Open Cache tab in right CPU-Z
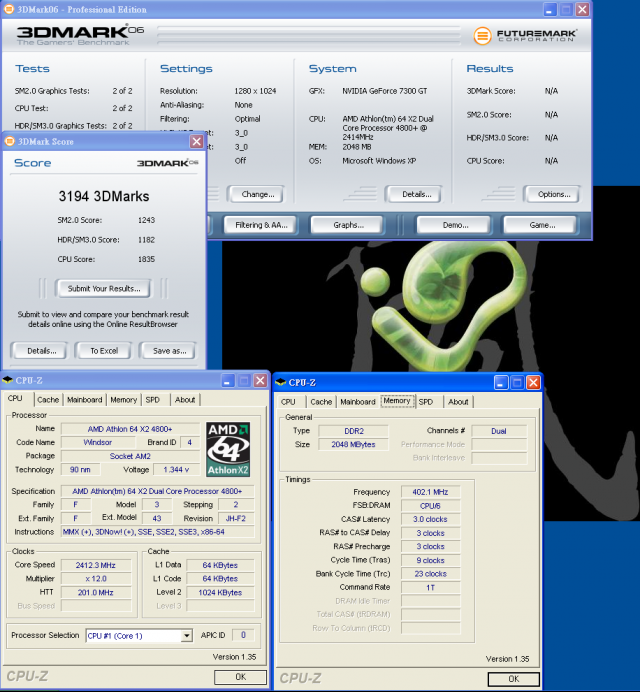The width and height of the screenshot is (640, 692). 321,402
